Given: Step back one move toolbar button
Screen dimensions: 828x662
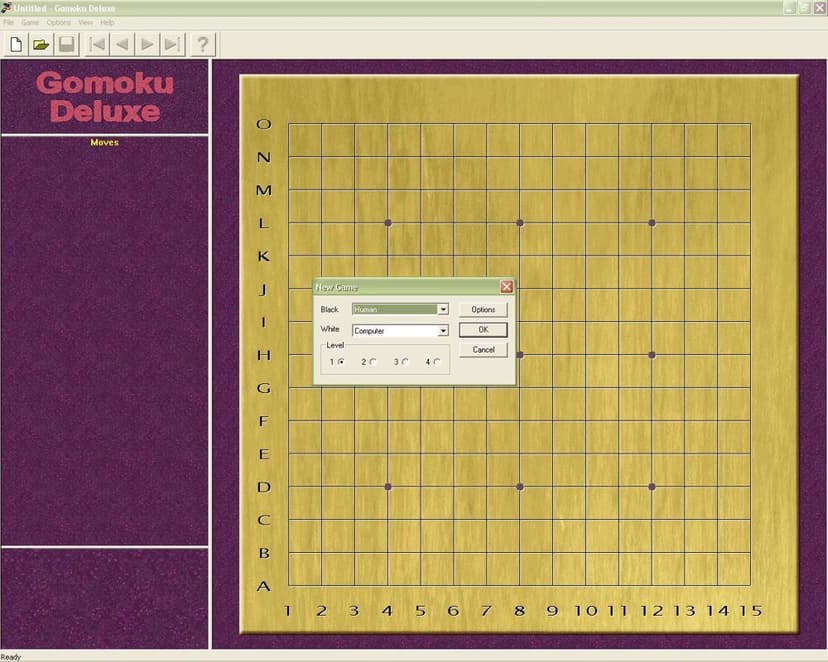Looking at the screenshot, I should [123, 44].
